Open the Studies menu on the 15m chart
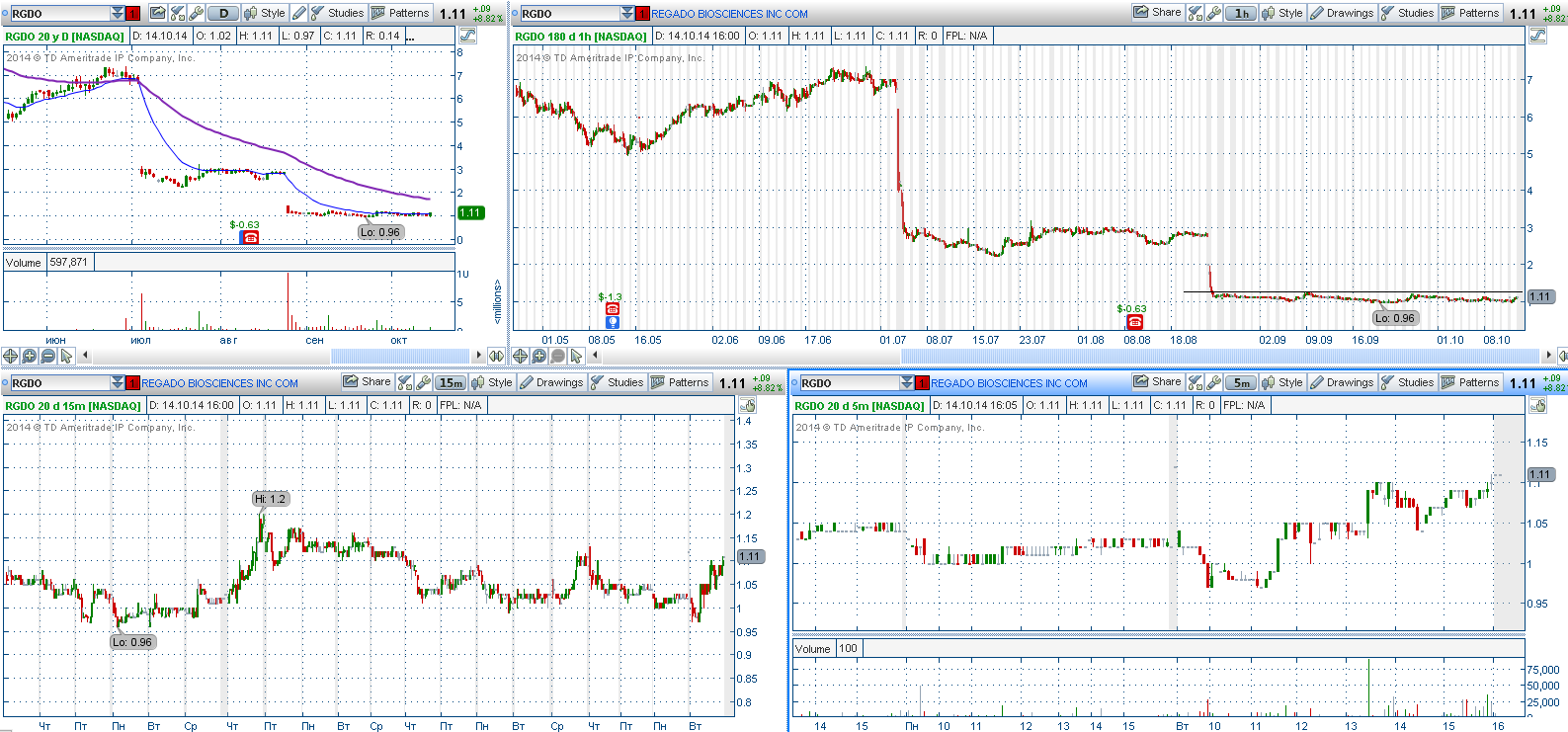The height and width of the screenshot is (732, 1568). point(617,382)
